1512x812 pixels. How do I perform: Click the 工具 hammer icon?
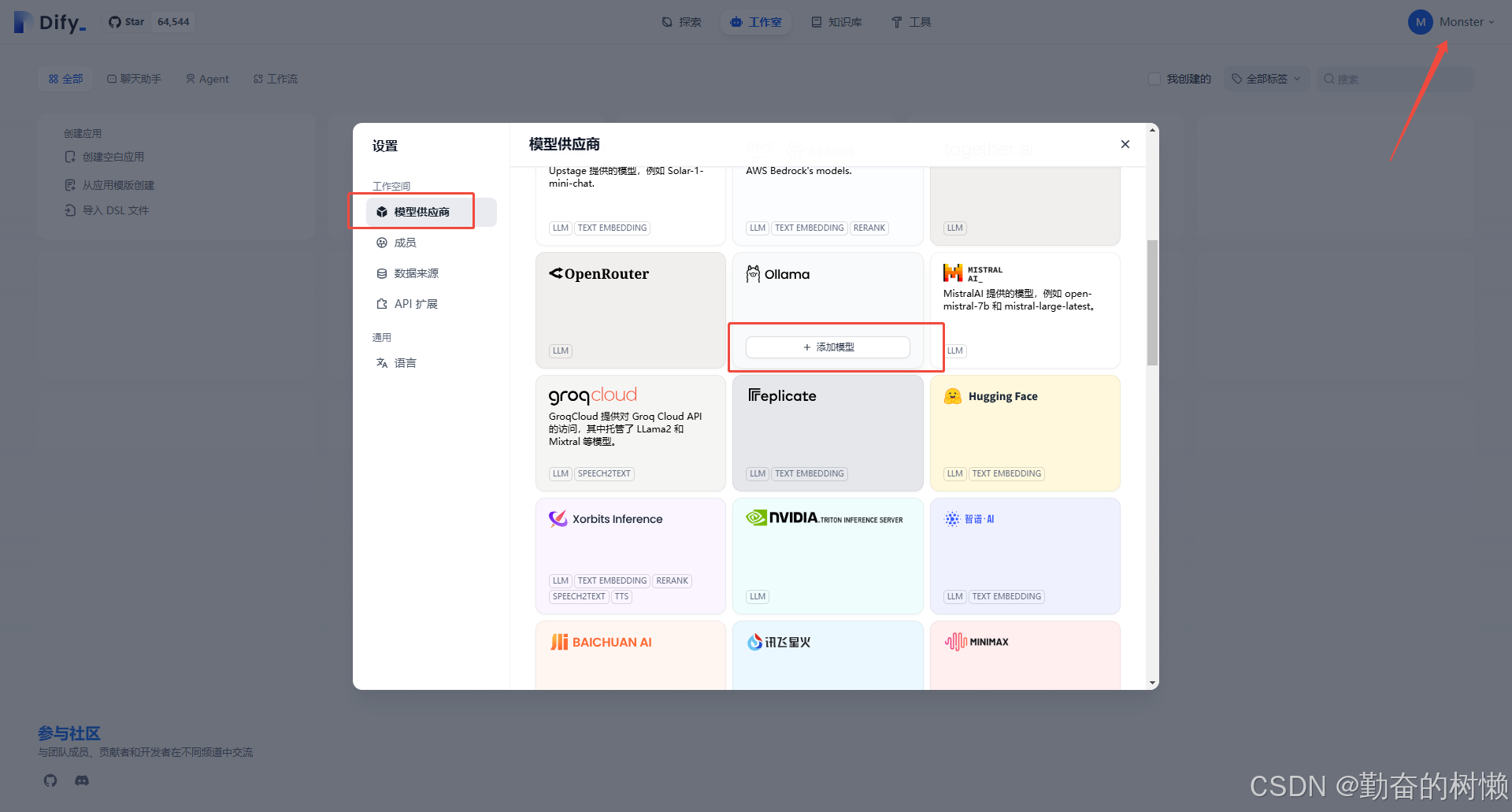coord(897,22)
